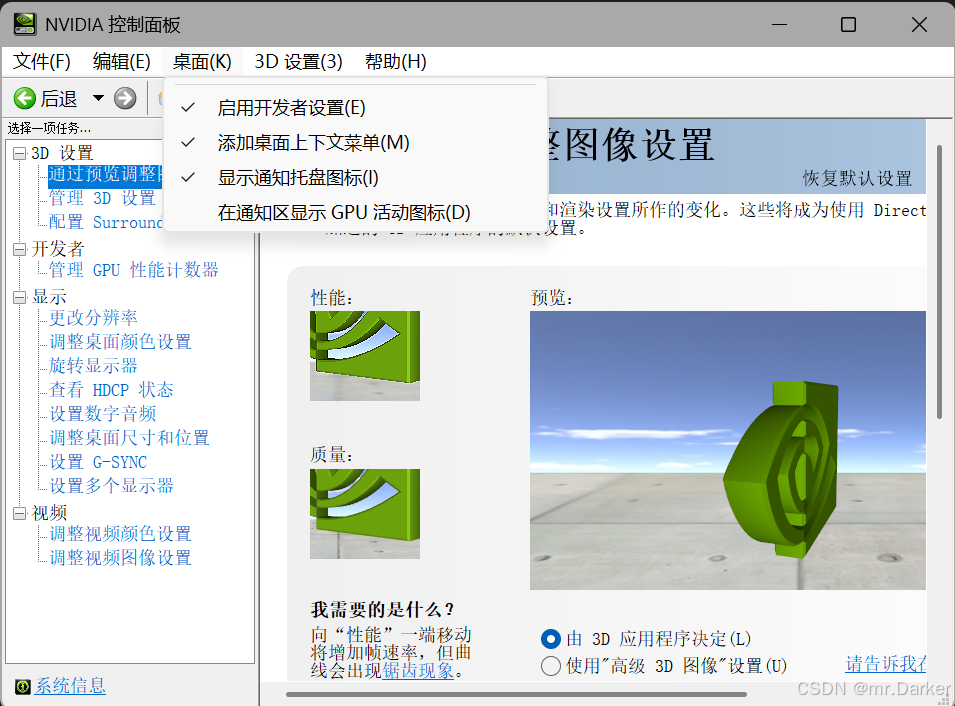Select 使用"高级 3D 图像"设置(U) radio button
The image size is (955, 706).
(551, 666)
